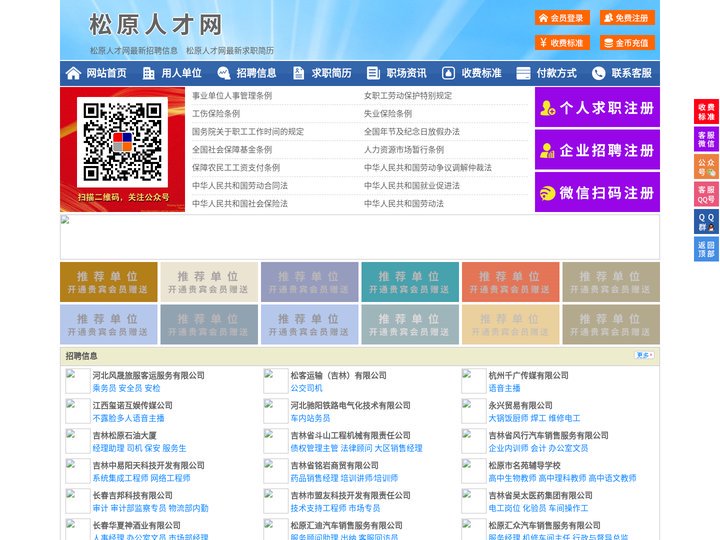The image size is (720, 540).
Task: Open 吉林省昊太医药集团有限公司 link
Action: [540, 495]
